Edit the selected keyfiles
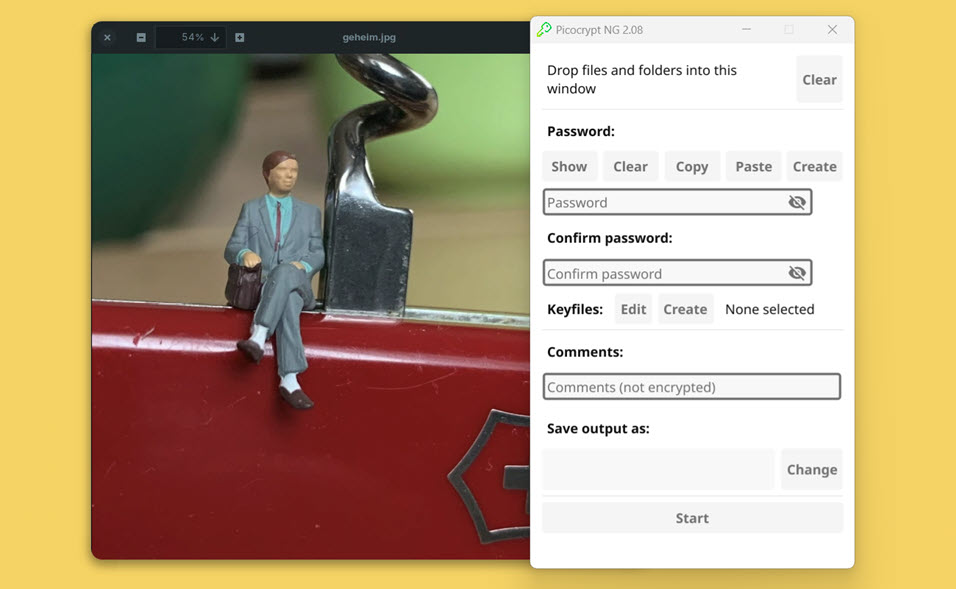The width and height of the screenshot is (956, 589). point(633,310)
